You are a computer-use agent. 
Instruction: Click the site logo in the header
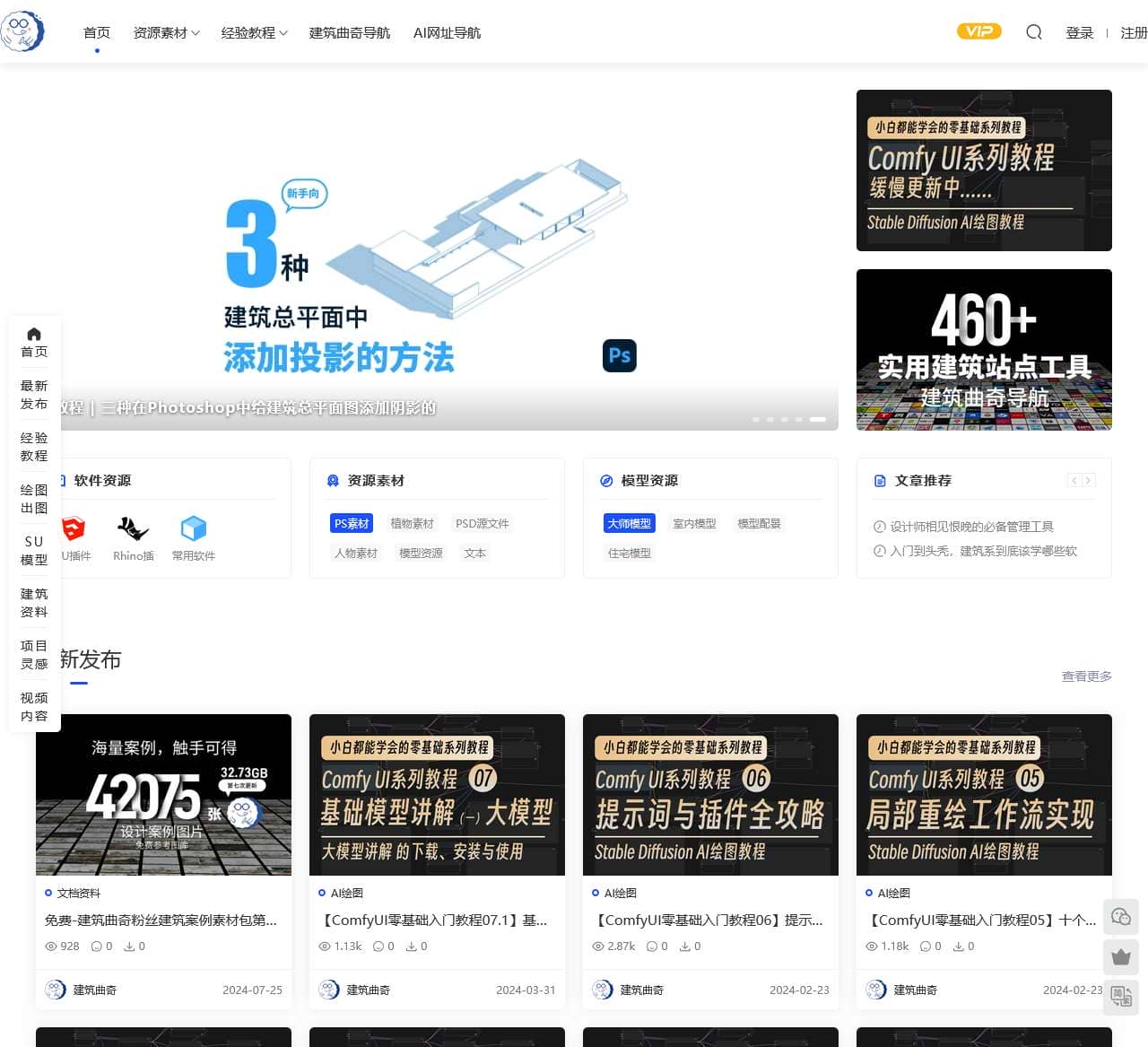(22, 31)
